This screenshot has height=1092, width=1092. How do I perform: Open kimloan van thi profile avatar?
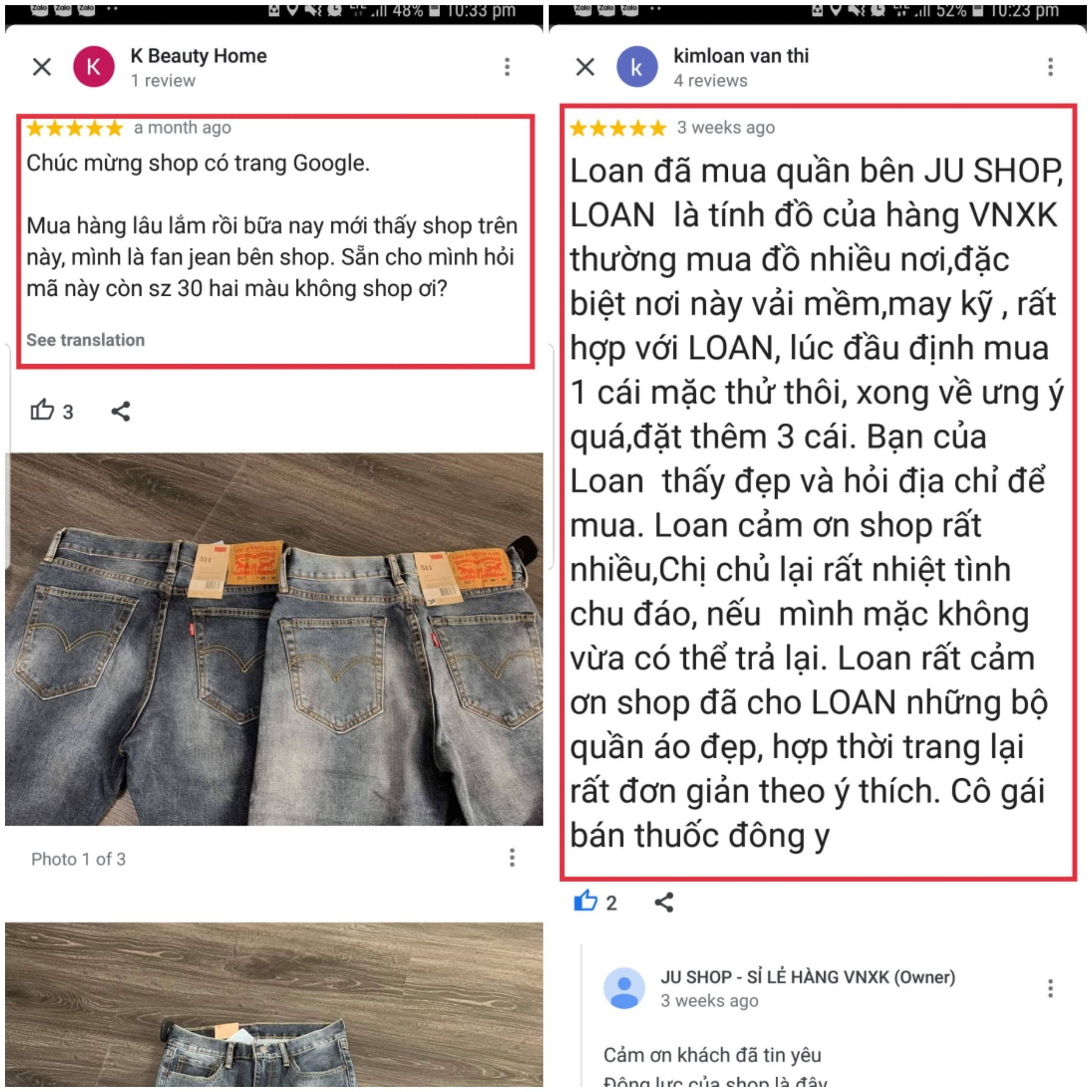[x=637, y=67]
